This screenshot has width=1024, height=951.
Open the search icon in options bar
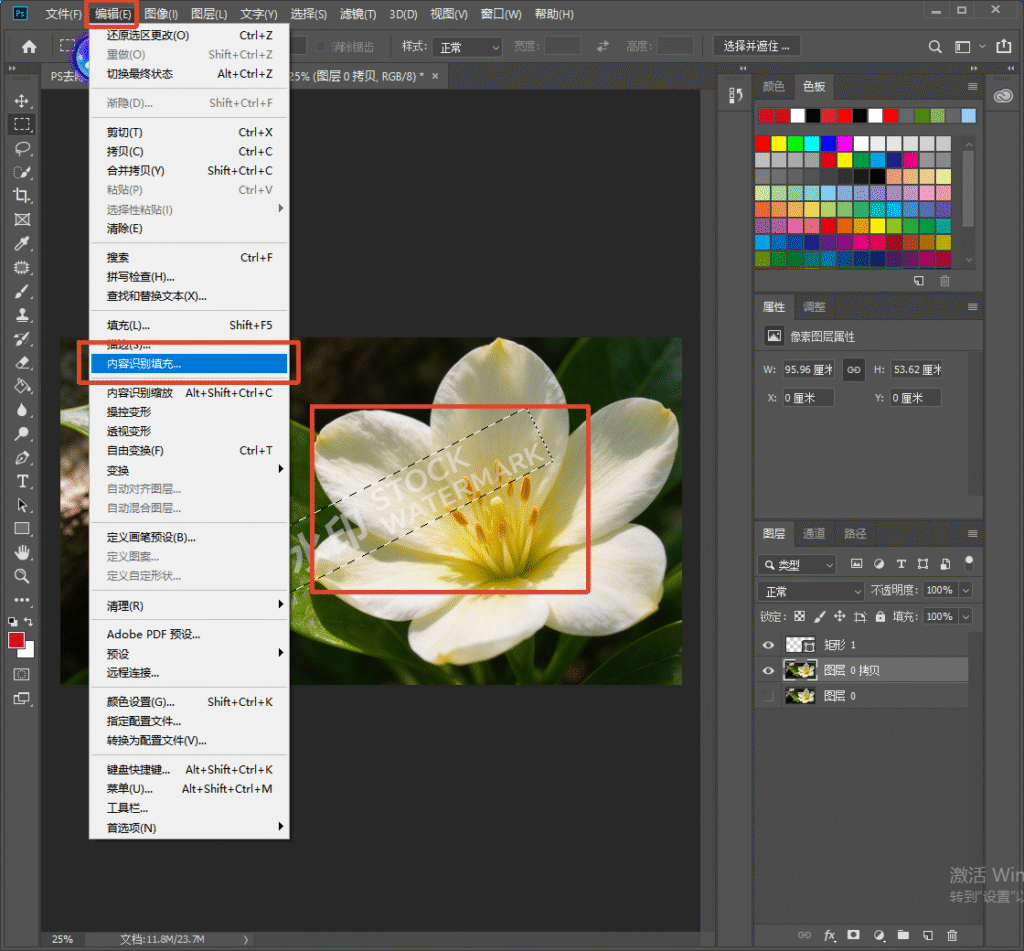point(935,46)
